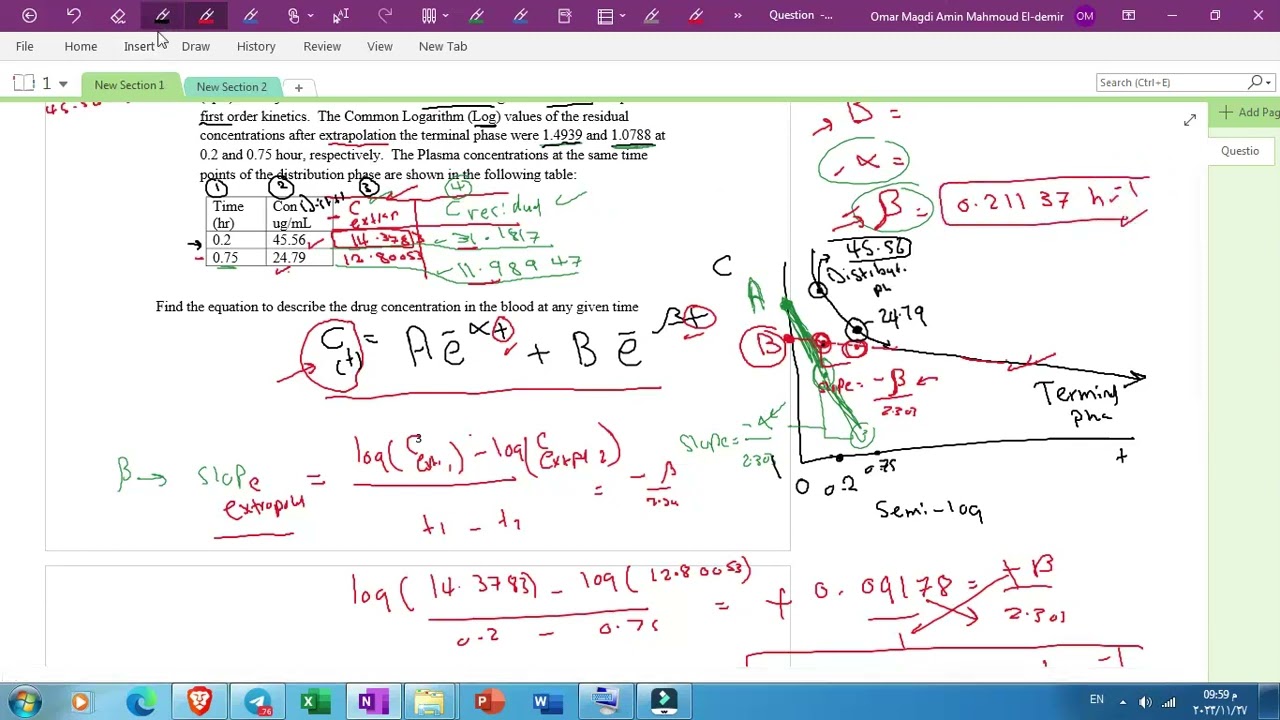Click the account name Omar Magdi Amin

(967, 16)
